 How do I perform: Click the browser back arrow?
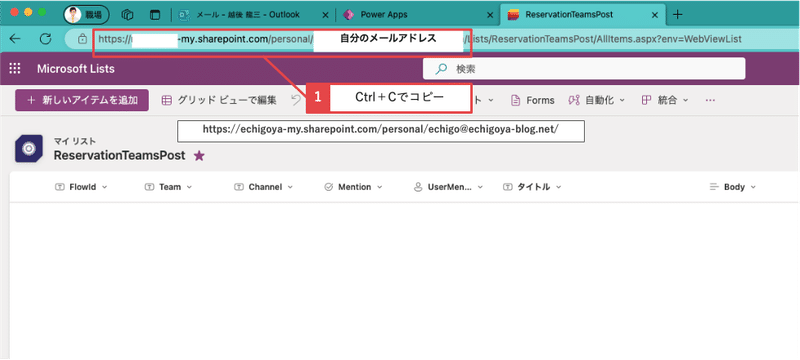tap(15, 39)
